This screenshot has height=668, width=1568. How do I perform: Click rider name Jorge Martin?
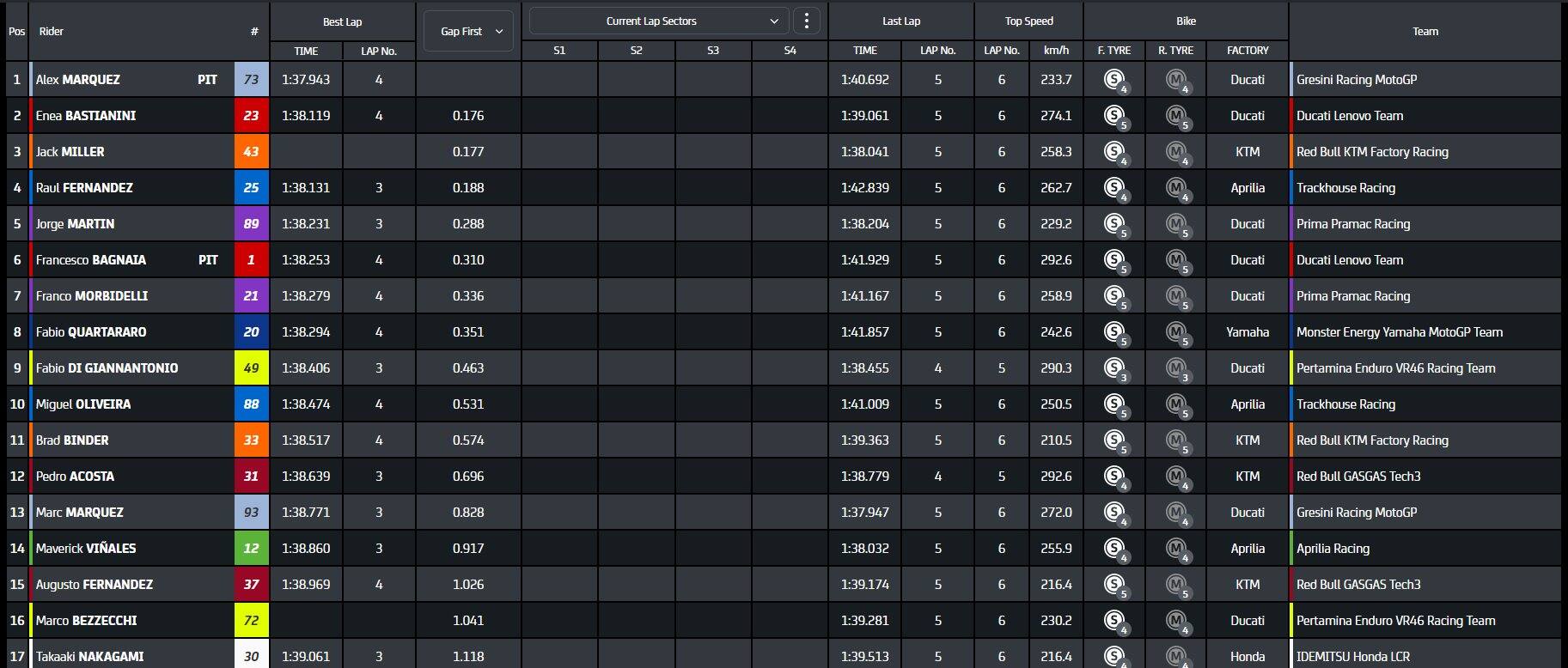click(x=76, y=224)
